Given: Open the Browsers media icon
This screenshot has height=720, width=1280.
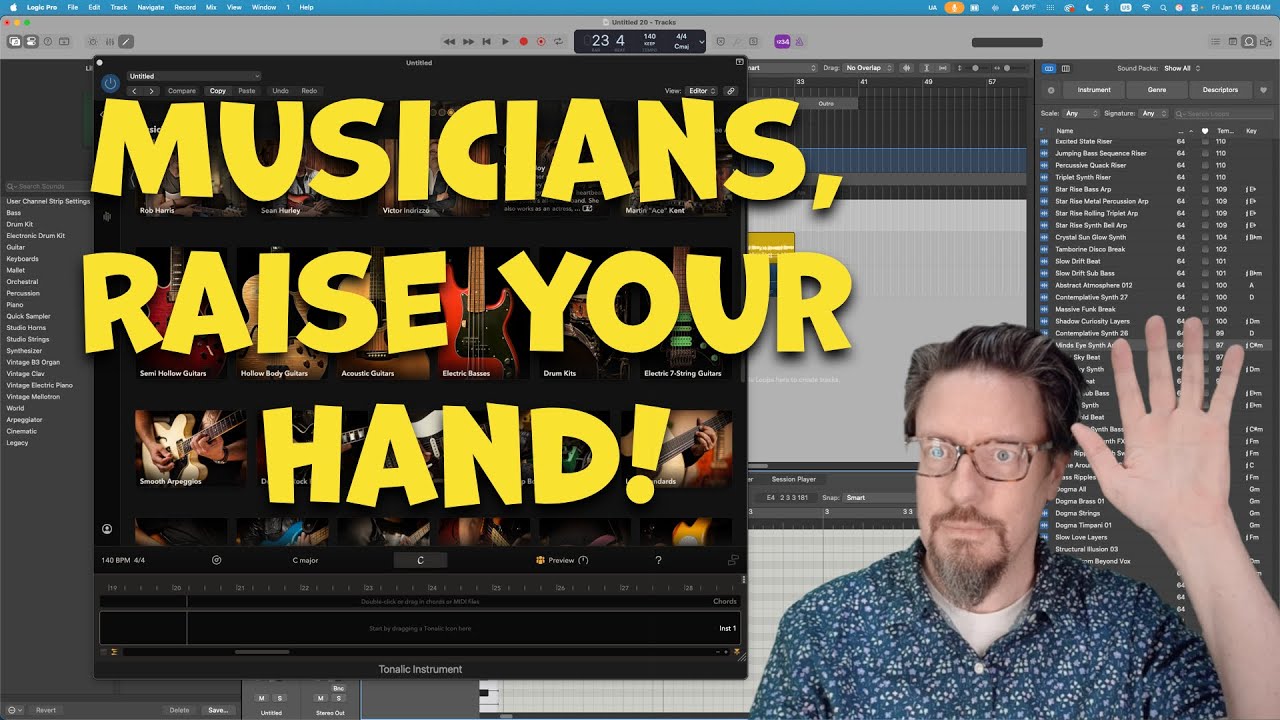Looking at the screenshot, I should coord(1266,41).
